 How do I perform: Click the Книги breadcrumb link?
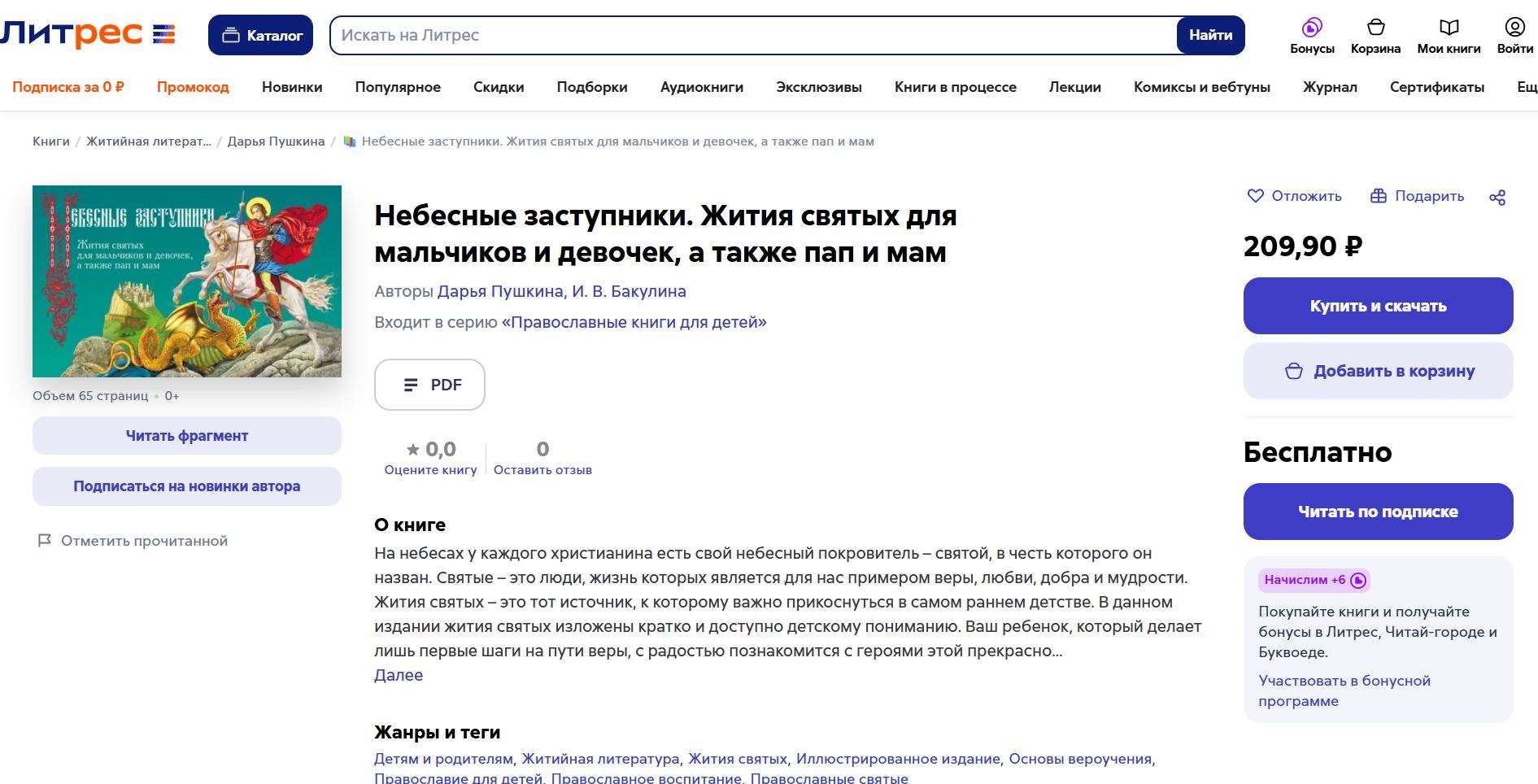pos(51,142)
